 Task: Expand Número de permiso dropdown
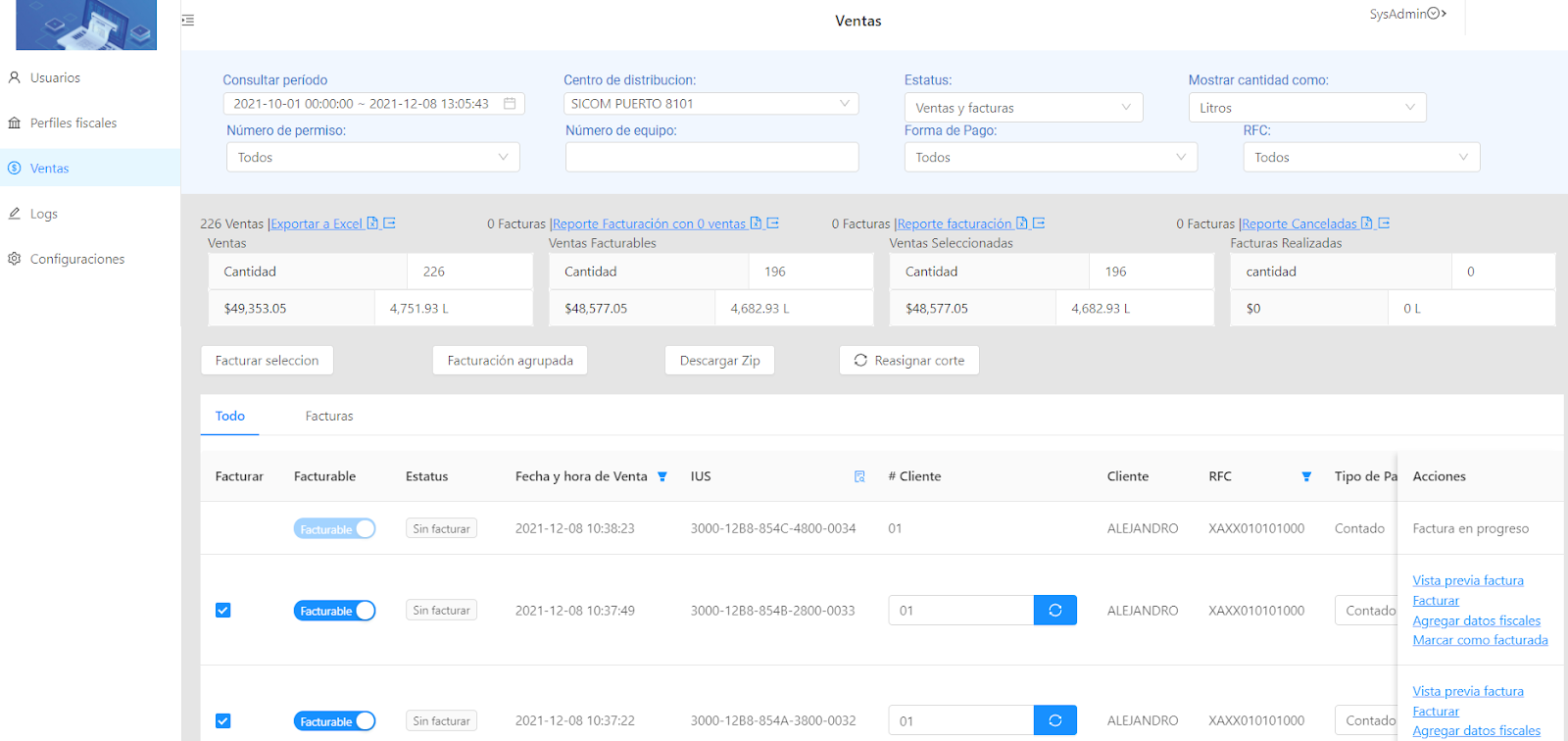pyautogui.click(x=373, y=157)
